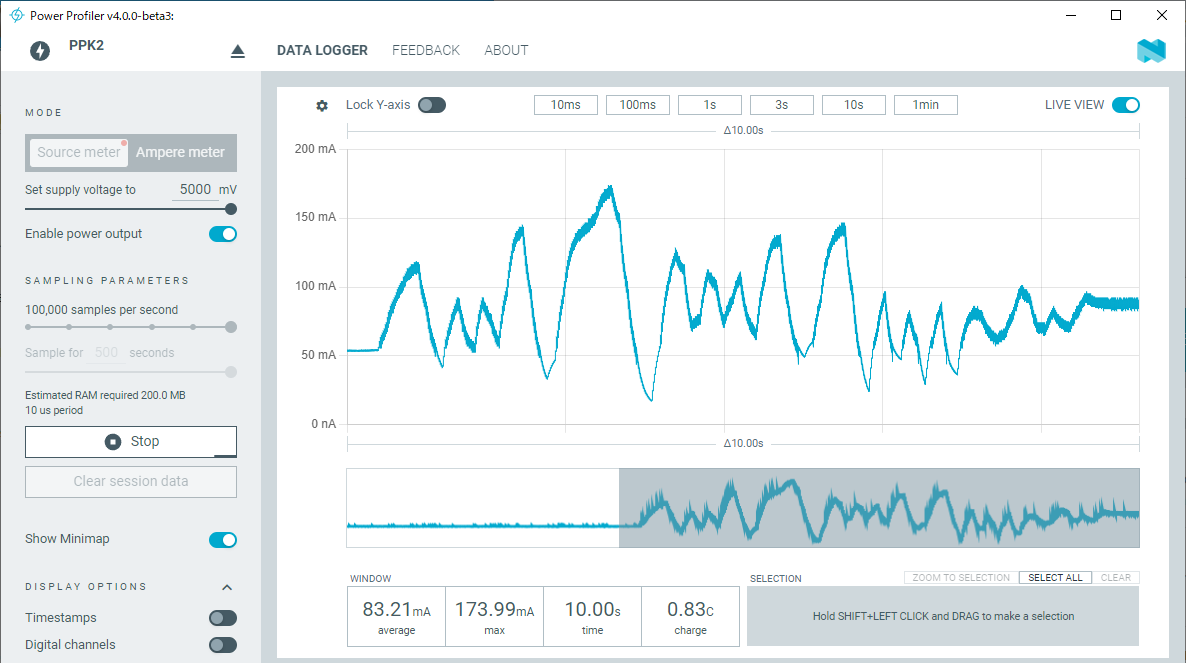
Task: Click the supply voltage slider handle
Action: pyautogui.click(x=231, y=209)
